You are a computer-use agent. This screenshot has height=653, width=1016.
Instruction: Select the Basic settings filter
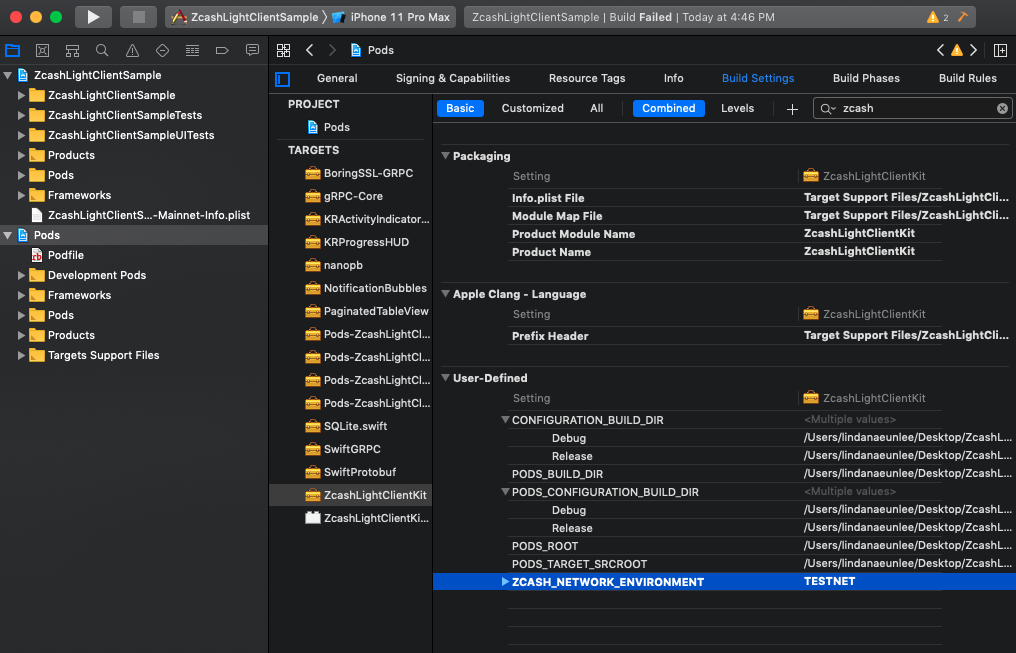tap(460, 108)
